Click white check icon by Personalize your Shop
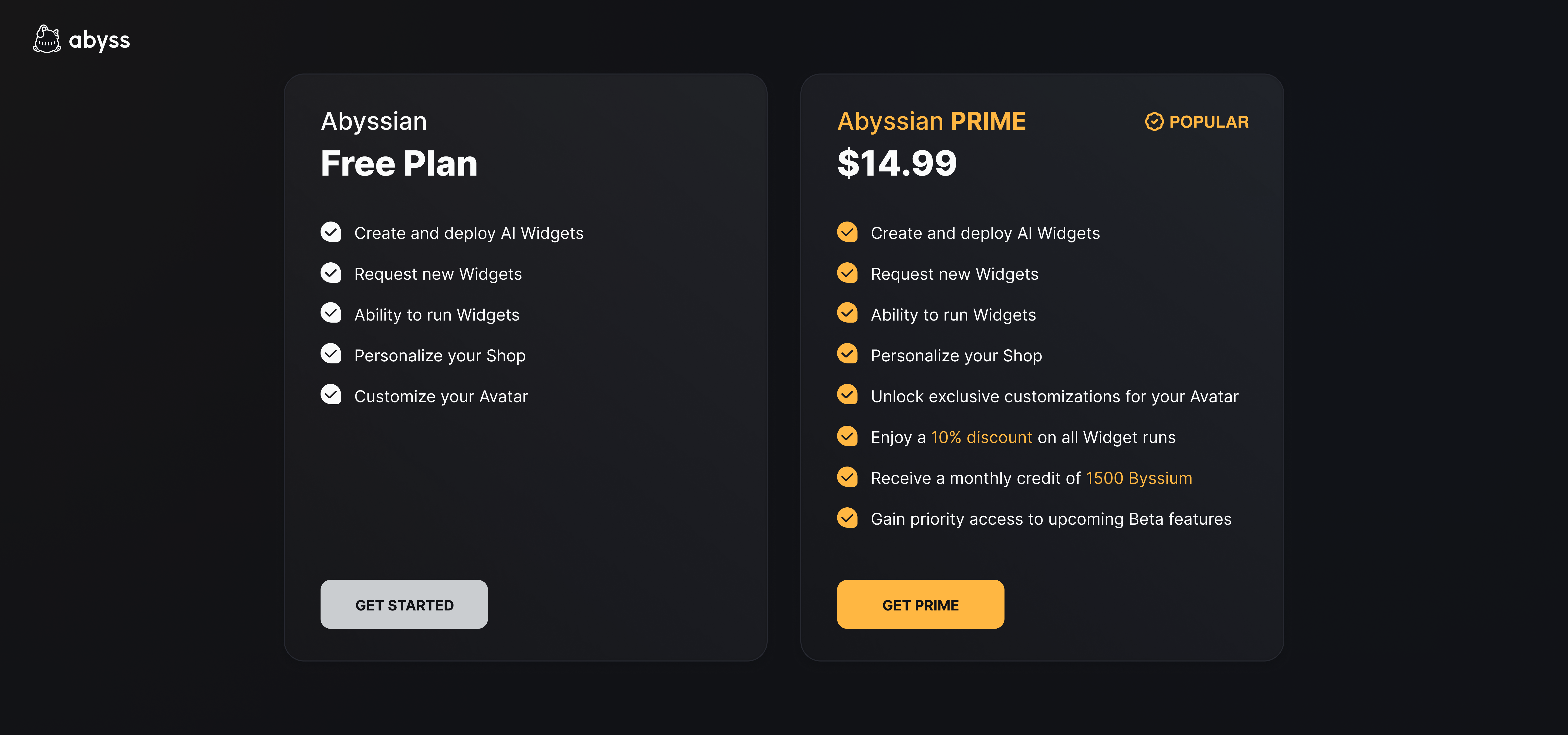The width and height of the screenshot is (1568, 735). tap(330, 354)
